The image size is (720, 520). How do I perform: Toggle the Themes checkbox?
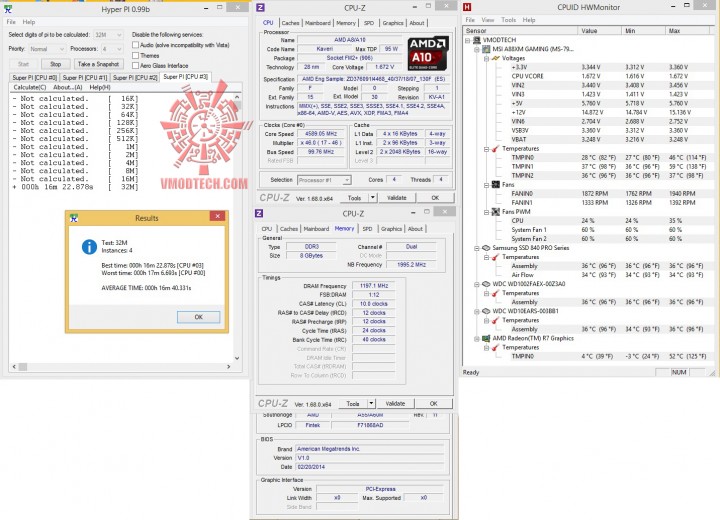[x=135, y=56]
